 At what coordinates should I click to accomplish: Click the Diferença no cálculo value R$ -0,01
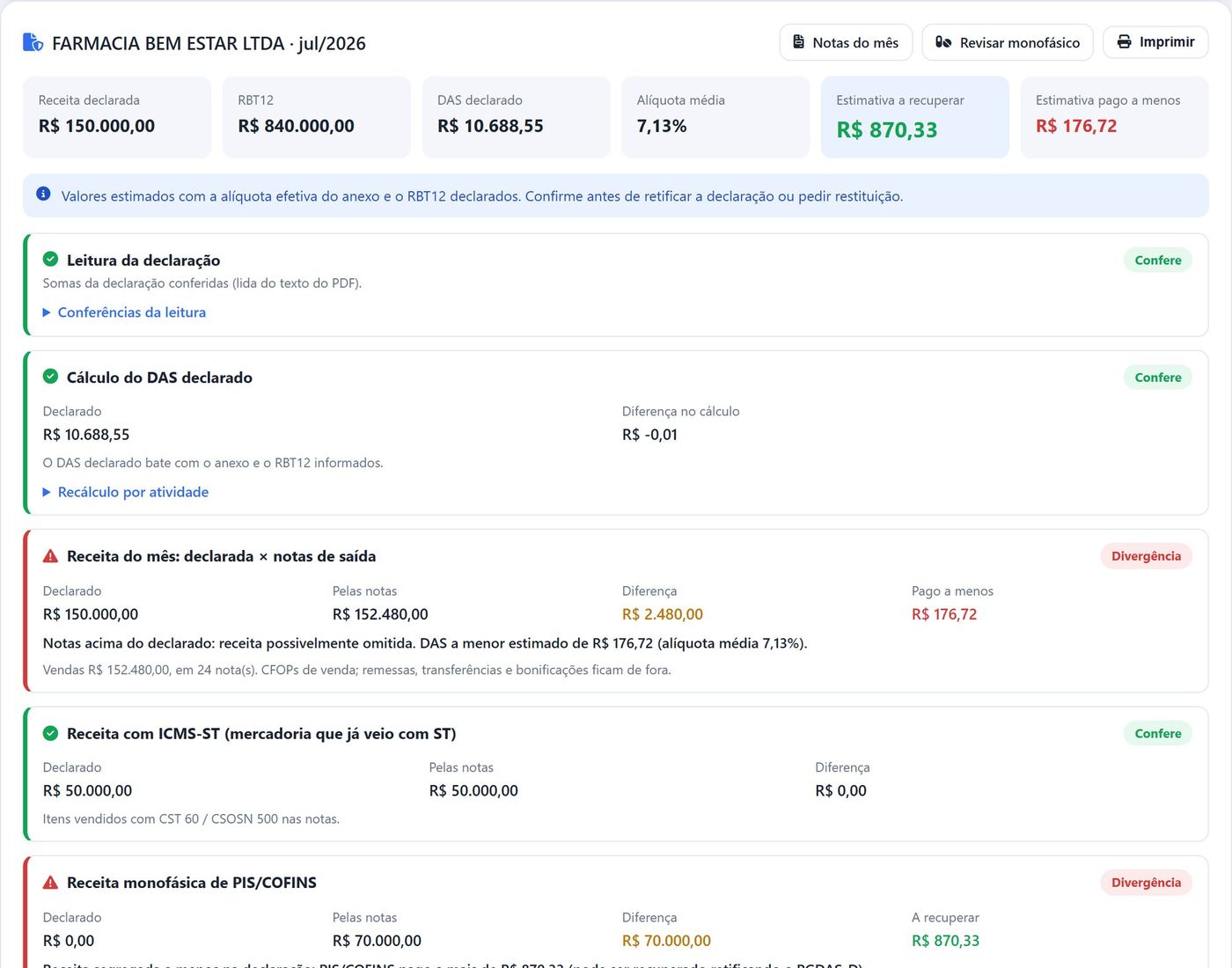[649, 435]
